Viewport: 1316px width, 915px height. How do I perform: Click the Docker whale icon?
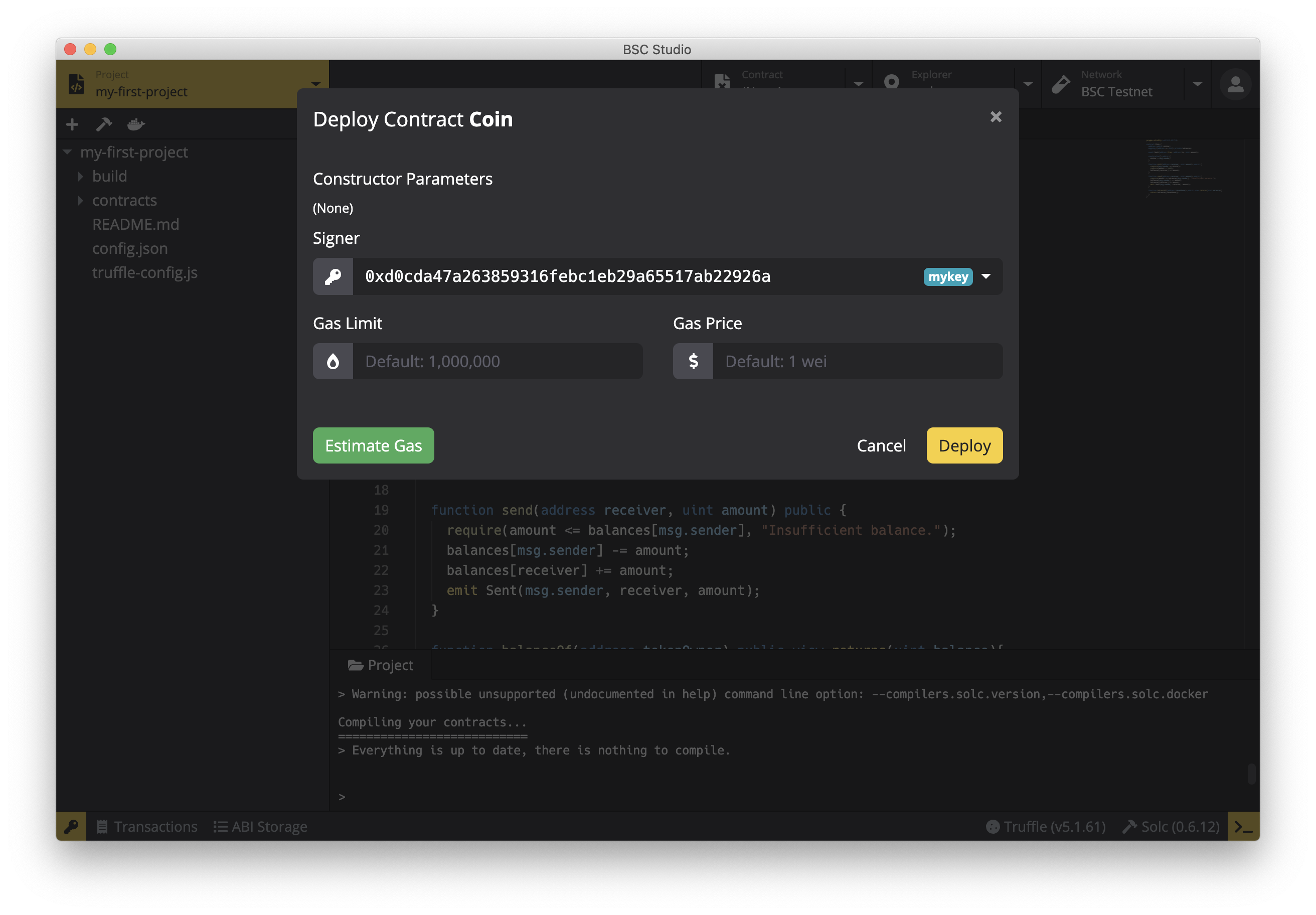136,124
